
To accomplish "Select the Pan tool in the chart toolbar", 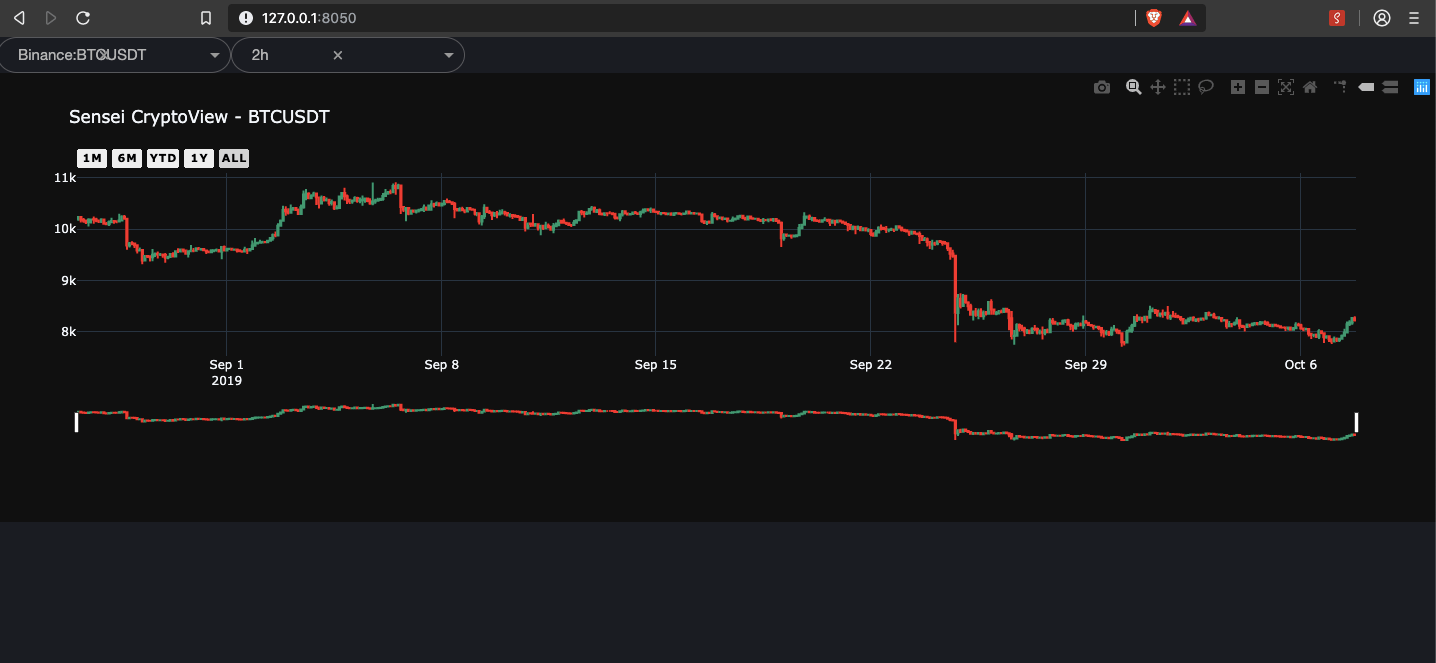I will click(1157, 87).
